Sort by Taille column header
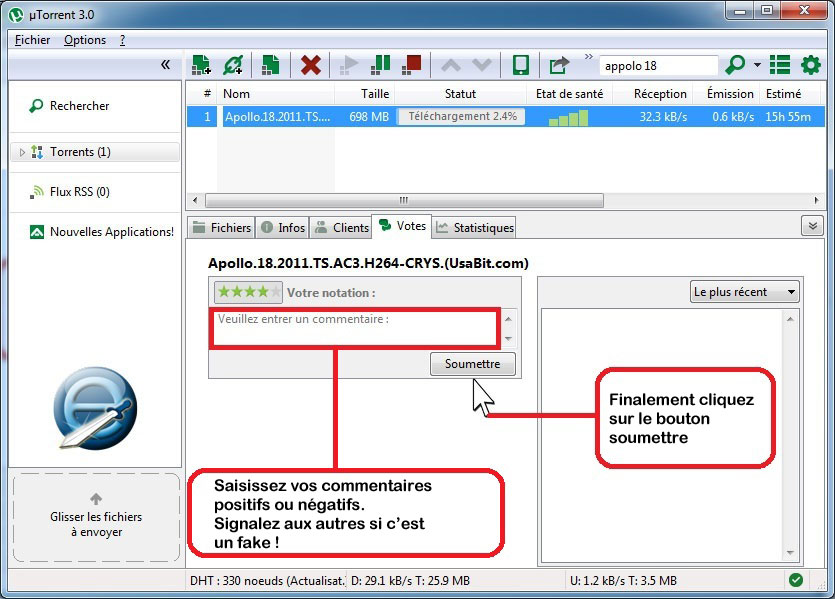This screenshot has height=599, width=835. (365, 94)
